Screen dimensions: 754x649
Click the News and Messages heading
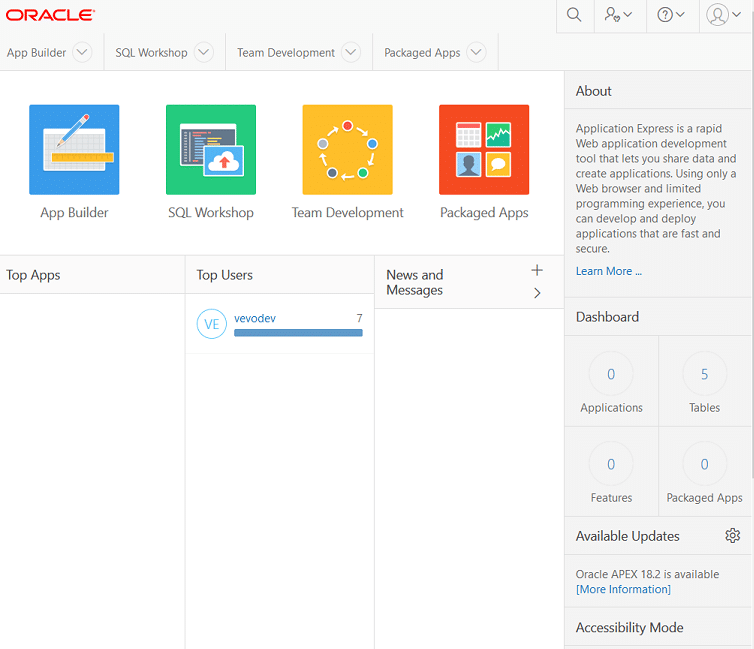pyautogui.click(x=415, y=282)
